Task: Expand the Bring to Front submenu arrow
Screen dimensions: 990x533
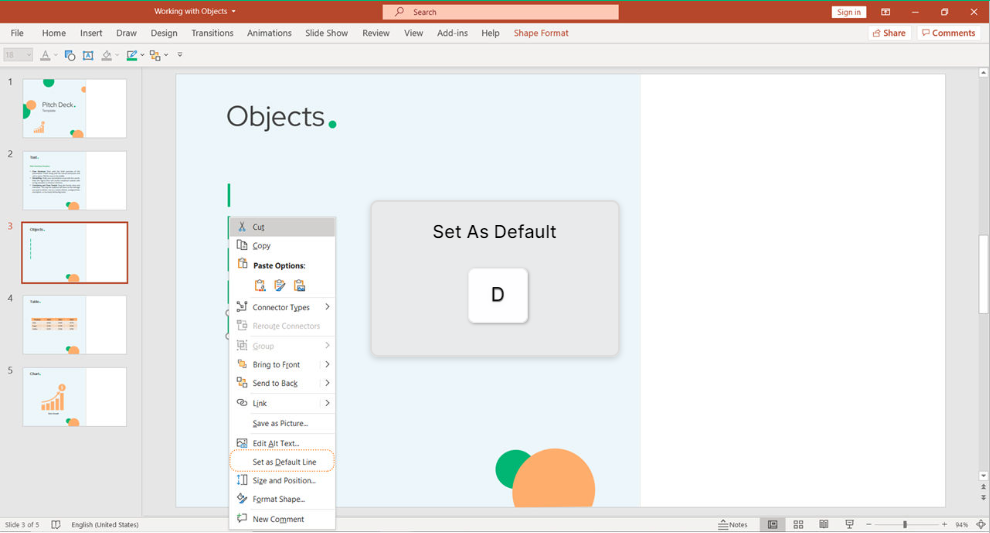Action: 327,364
